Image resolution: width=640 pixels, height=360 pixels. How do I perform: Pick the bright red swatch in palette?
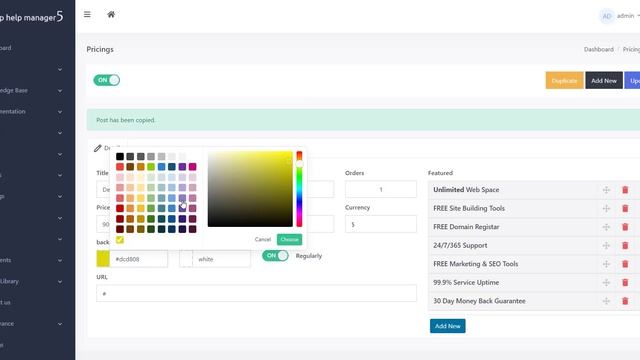(120, 167)
